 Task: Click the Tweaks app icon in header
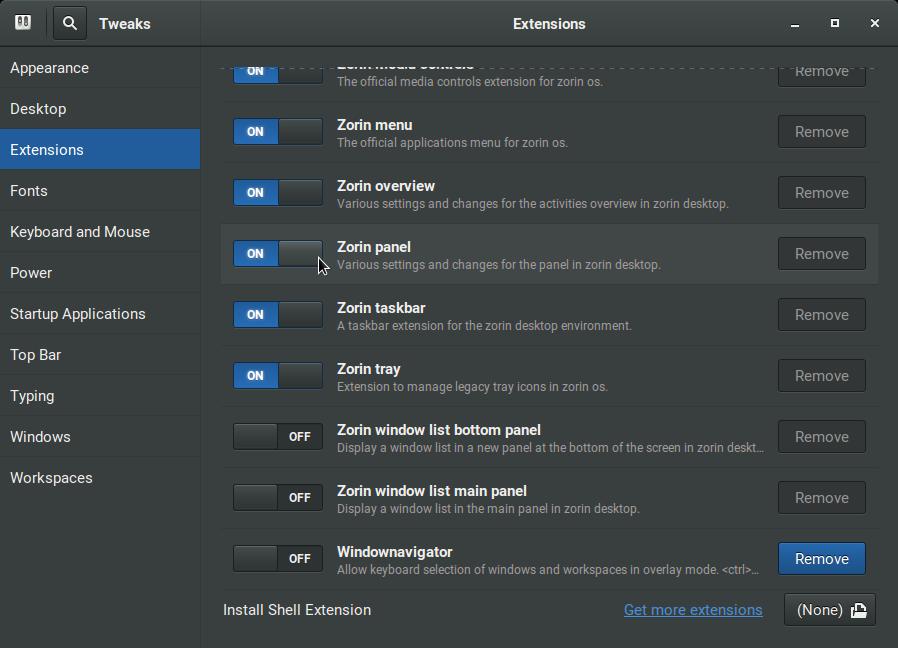point(23,23)
